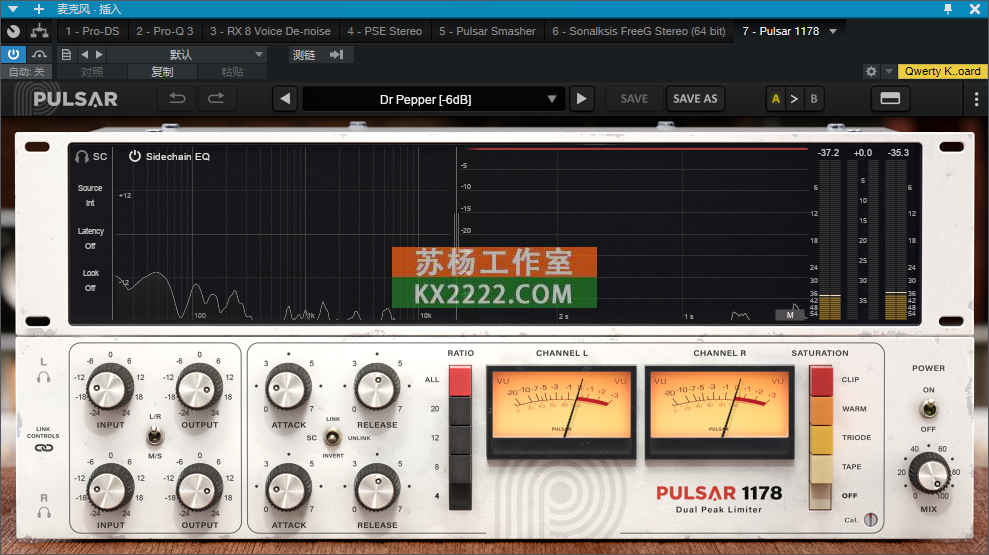Select the TRIODE saturation button
Image resolution: width=989 pixels, height=555 pixels.
[x=821, y=439]
